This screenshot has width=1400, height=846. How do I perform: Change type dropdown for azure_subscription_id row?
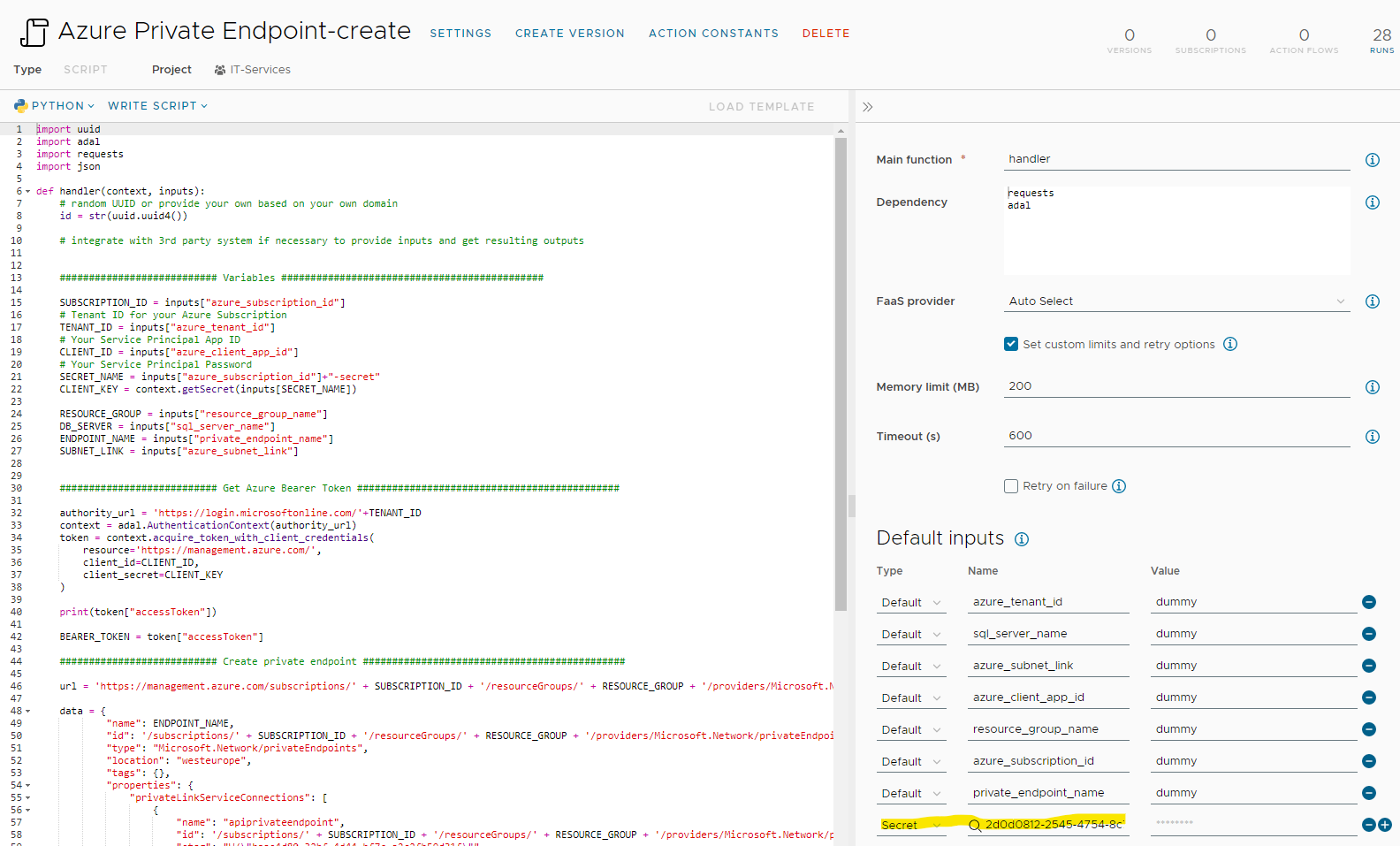click(911, 762)
